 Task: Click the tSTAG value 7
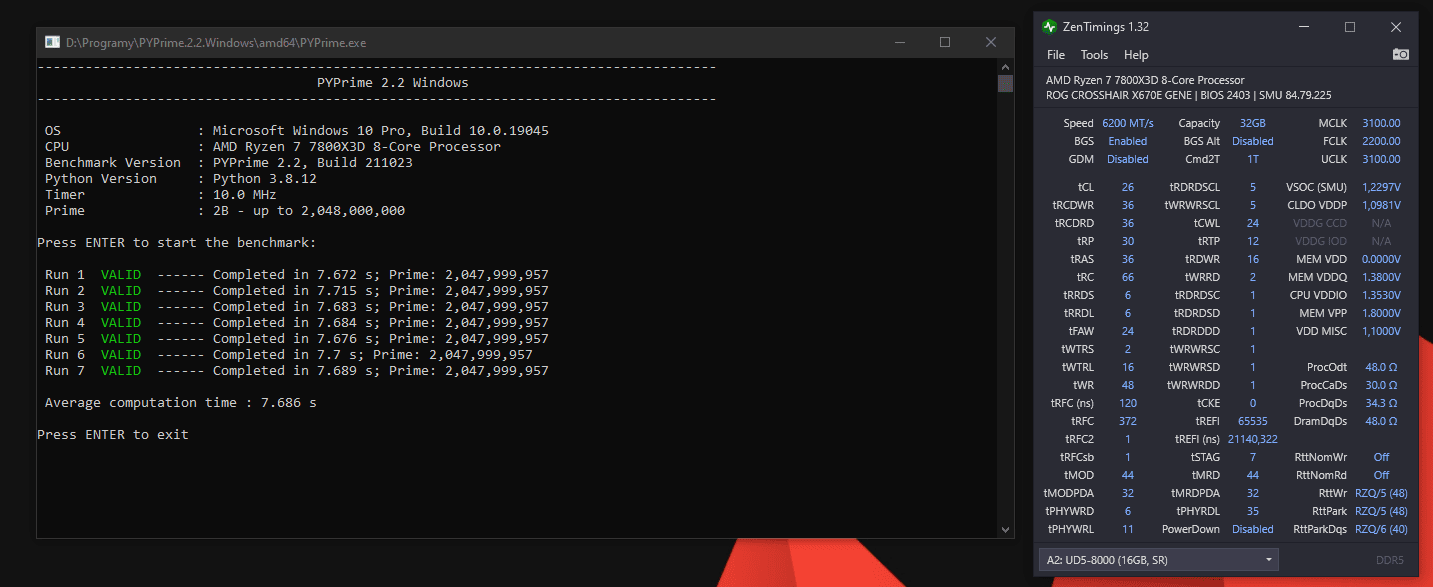[1253, 457]
